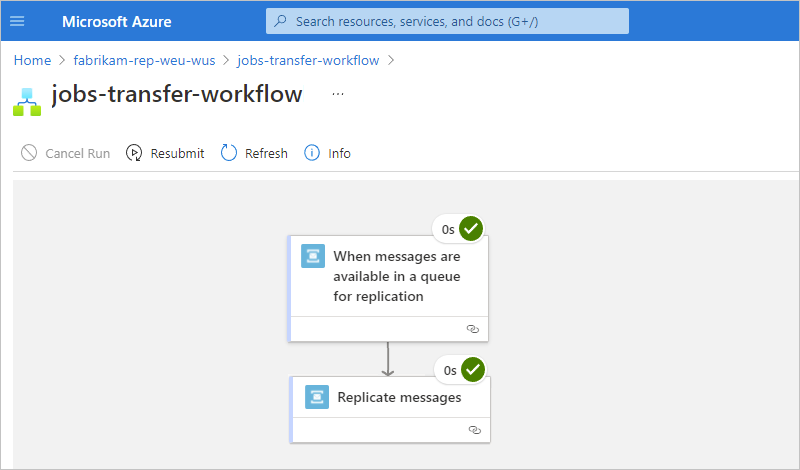Open the ellipsis menu next to jobs-transfer-workflow title

tap(338, 94)
